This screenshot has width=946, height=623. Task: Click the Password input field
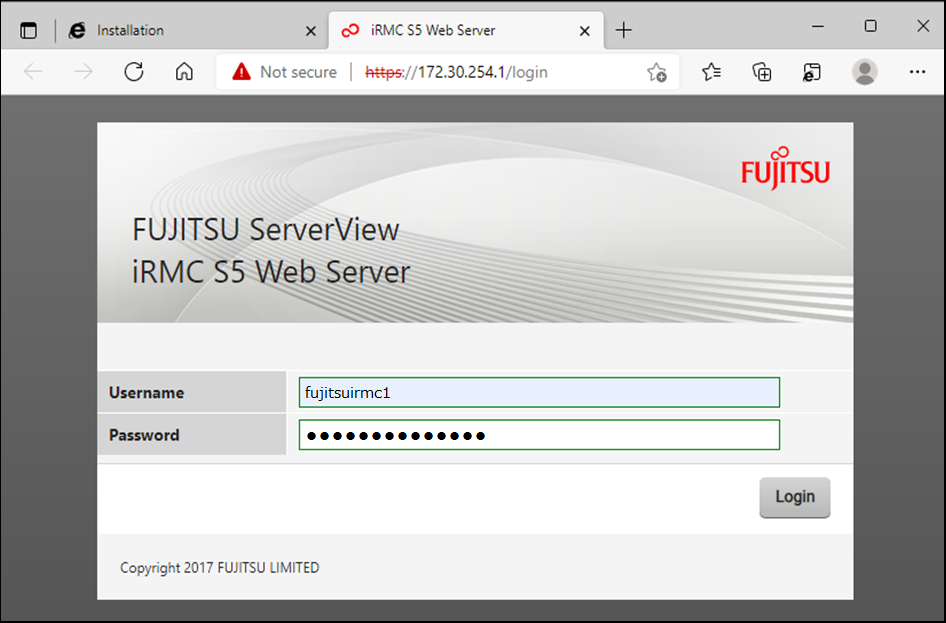(x=539, y=435)
